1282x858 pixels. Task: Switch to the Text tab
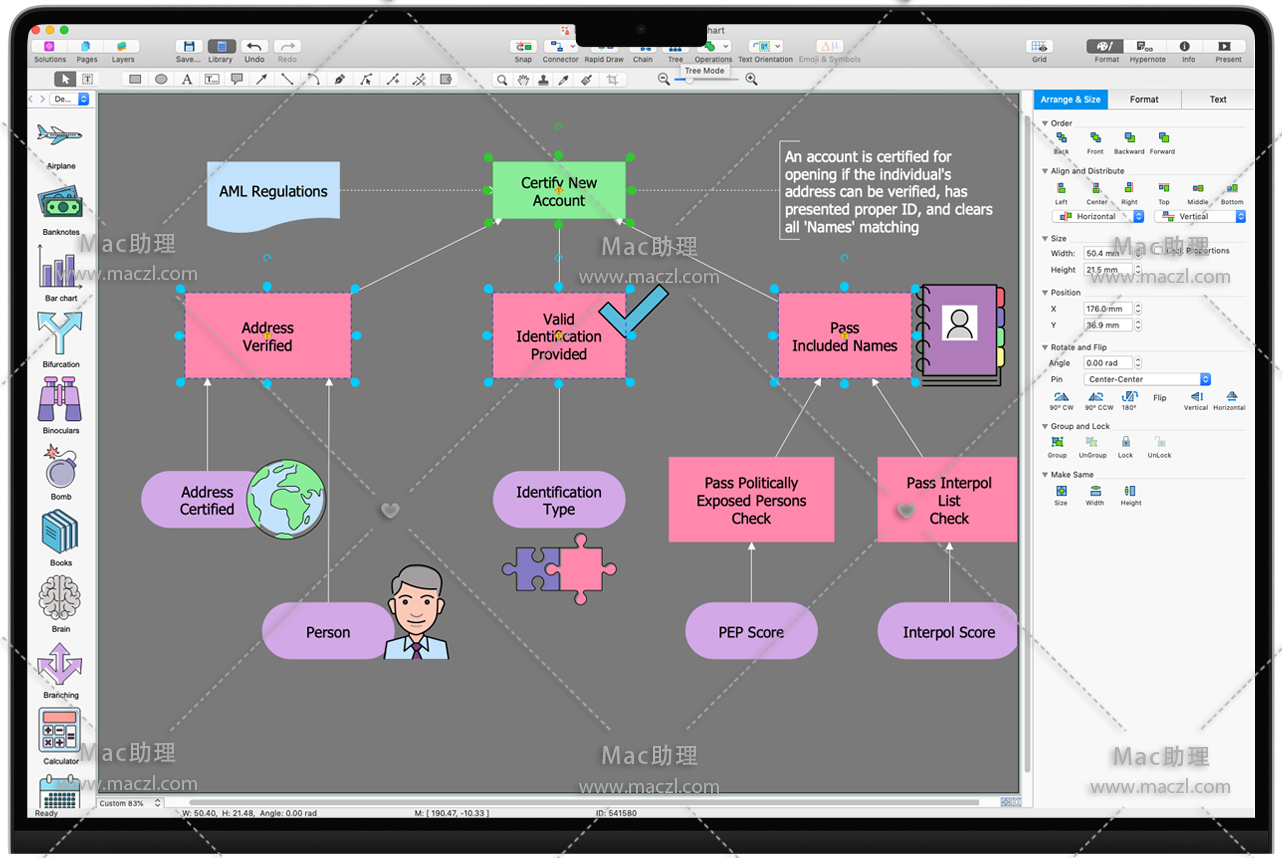point(1217,99)
